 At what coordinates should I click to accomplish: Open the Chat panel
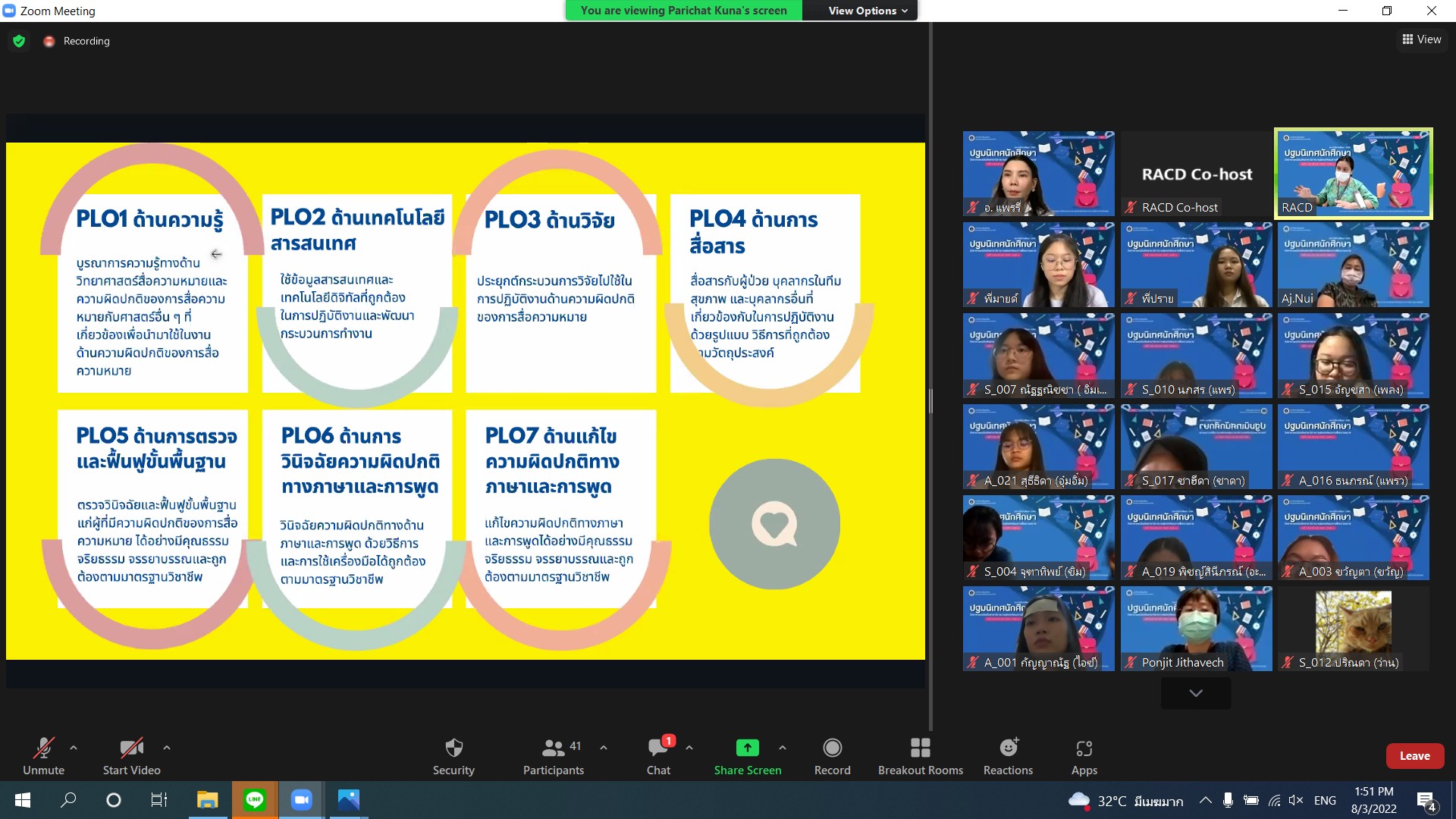tap(658, 757)
